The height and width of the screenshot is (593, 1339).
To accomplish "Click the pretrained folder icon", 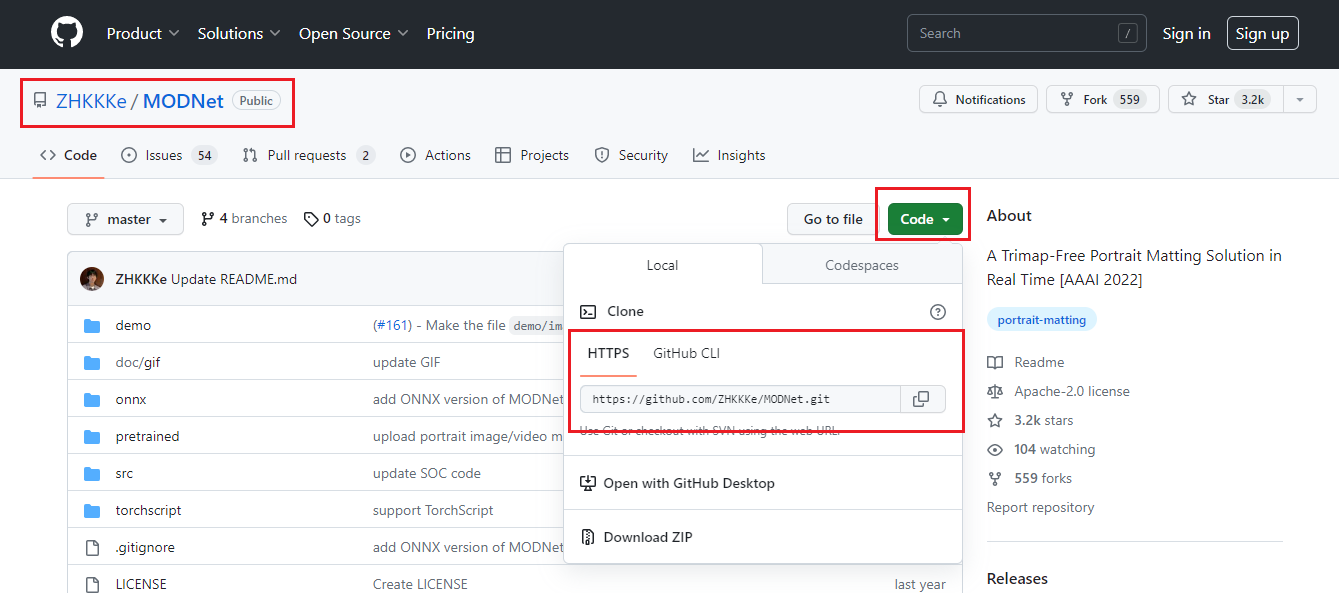I will (92, 436).
